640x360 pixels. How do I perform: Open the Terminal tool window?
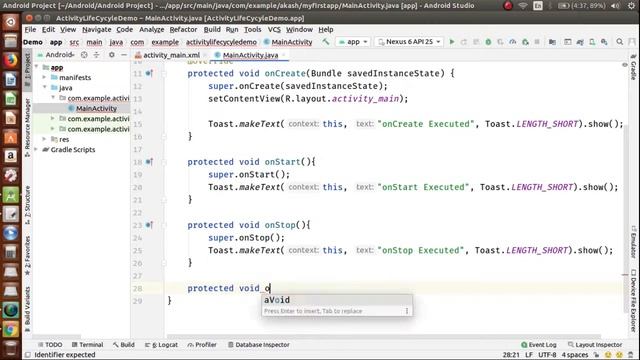pyautogui.click(x=87, y=344)
